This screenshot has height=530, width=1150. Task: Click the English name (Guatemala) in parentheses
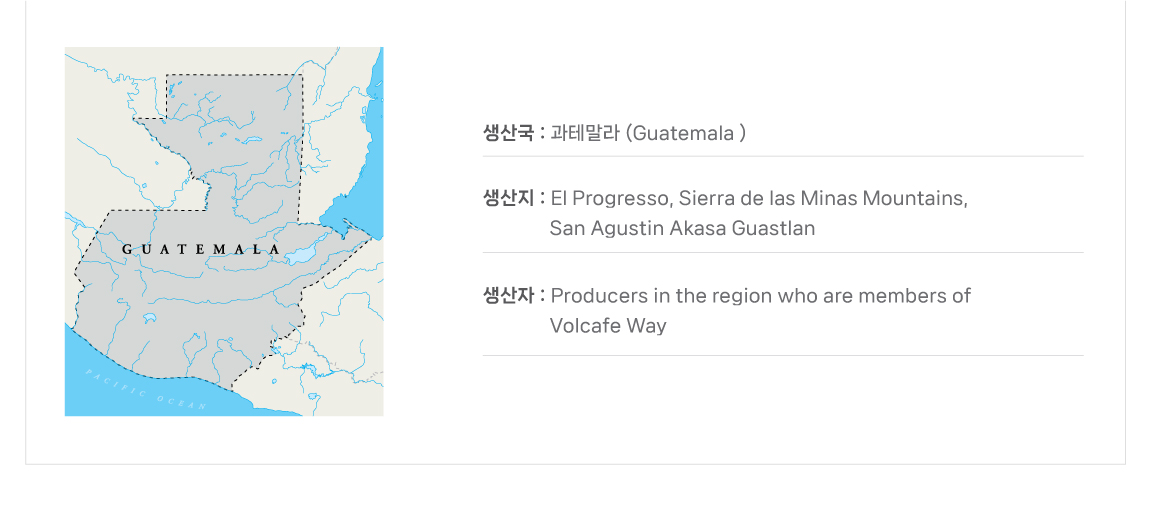[686, 133]
